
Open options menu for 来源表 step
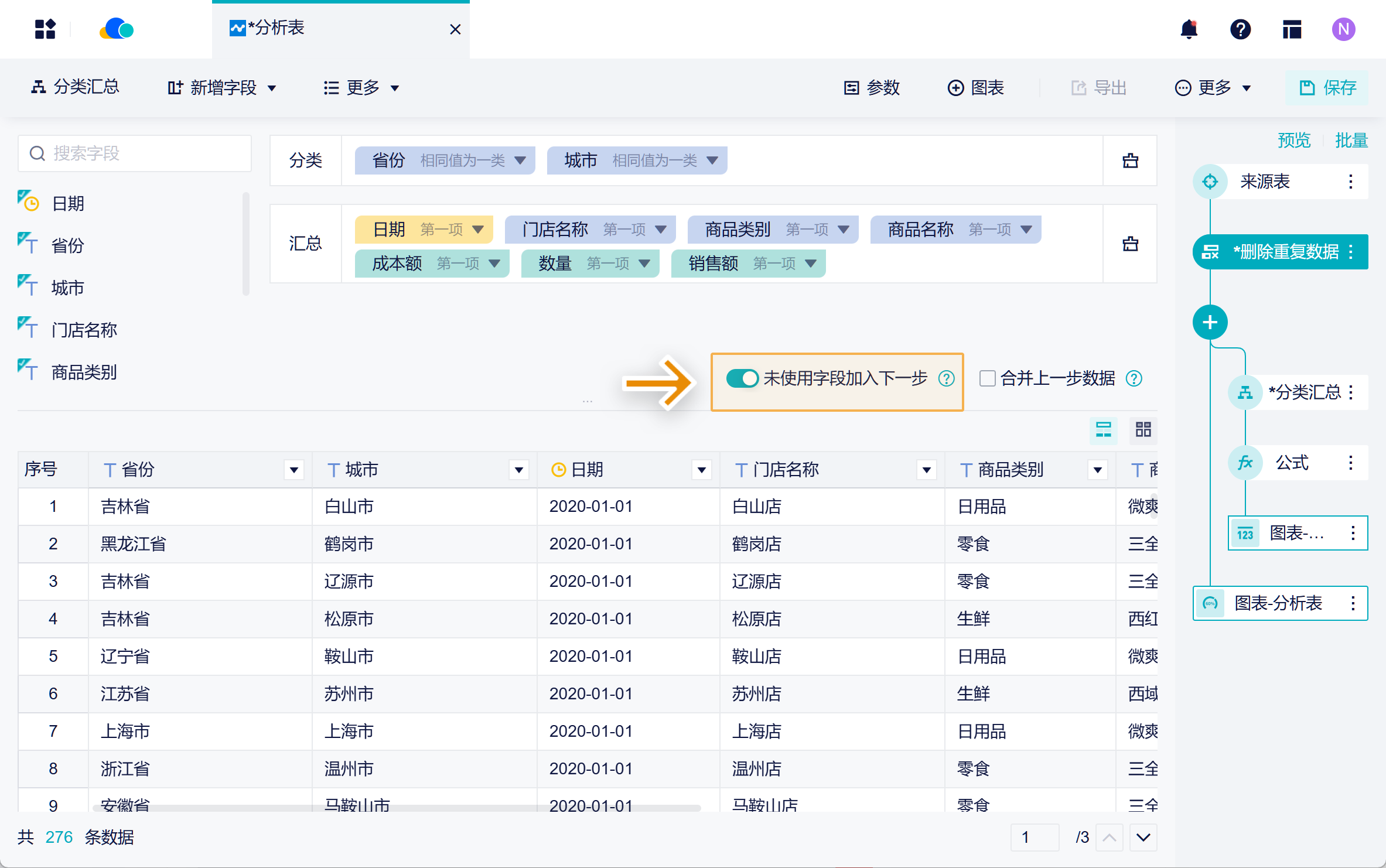pyautogui.click(x=1350, y=182)
